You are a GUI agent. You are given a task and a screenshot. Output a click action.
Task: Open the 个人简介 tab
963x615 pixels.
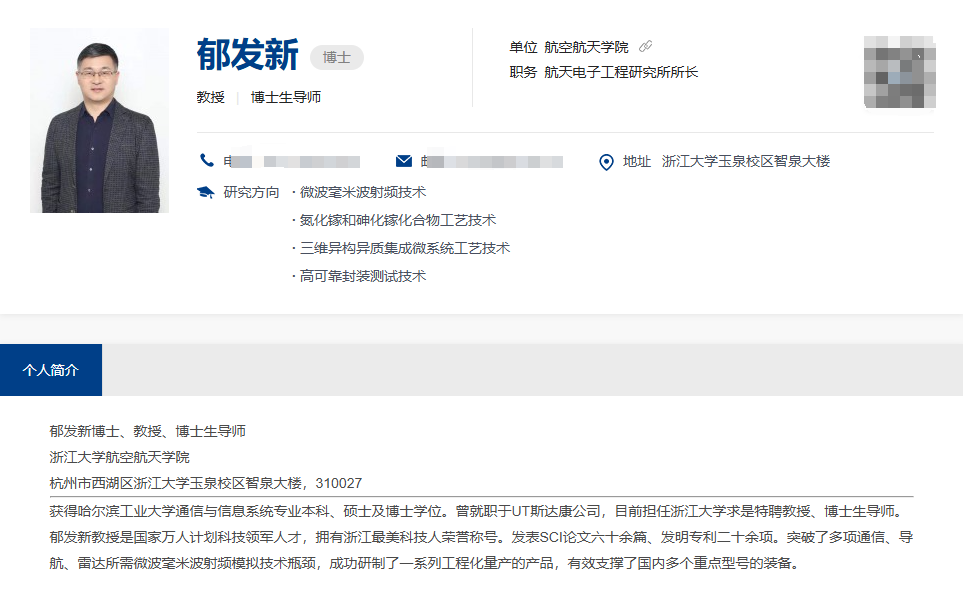click(51, 370)
